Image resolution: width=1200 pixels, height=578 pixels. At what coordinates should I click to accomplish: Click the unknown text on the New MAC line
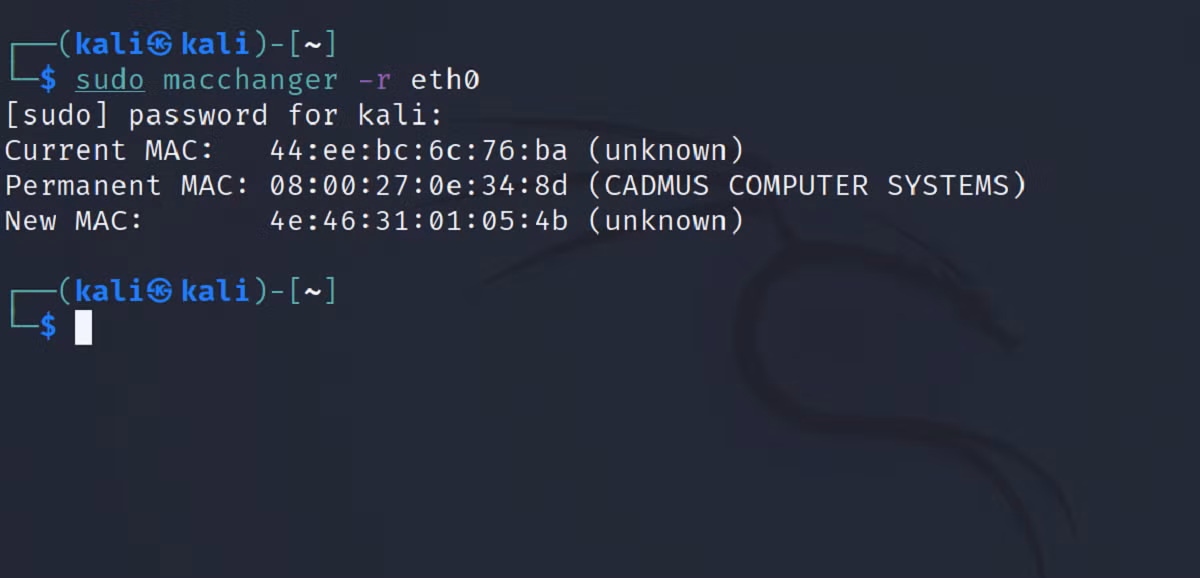click(666, 221)
